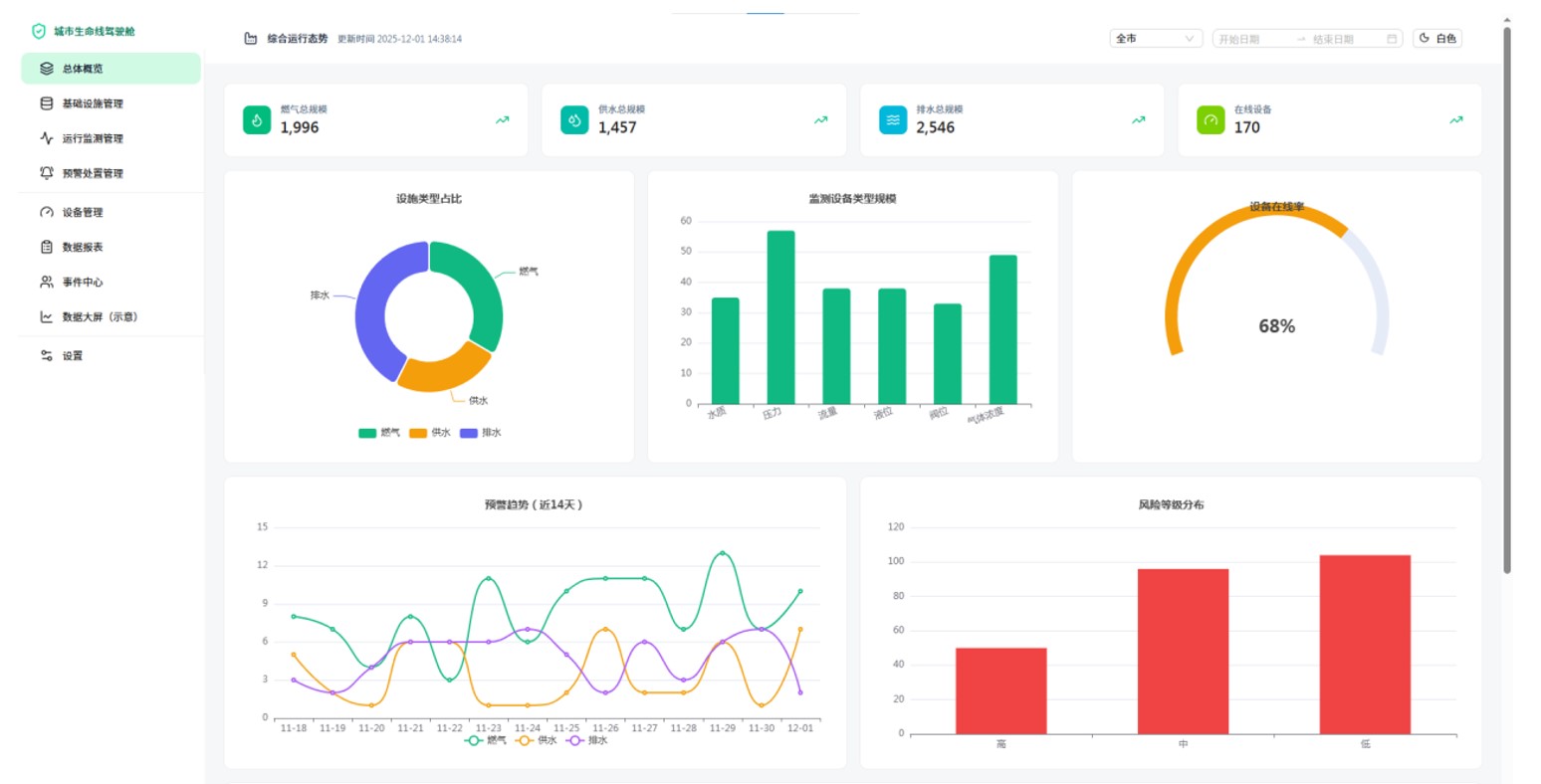Image resolution: width=1541 pixels, height=784 pixels.
Task: Toggle 燃气 legend in the pie chart
Action: point(379,433)
